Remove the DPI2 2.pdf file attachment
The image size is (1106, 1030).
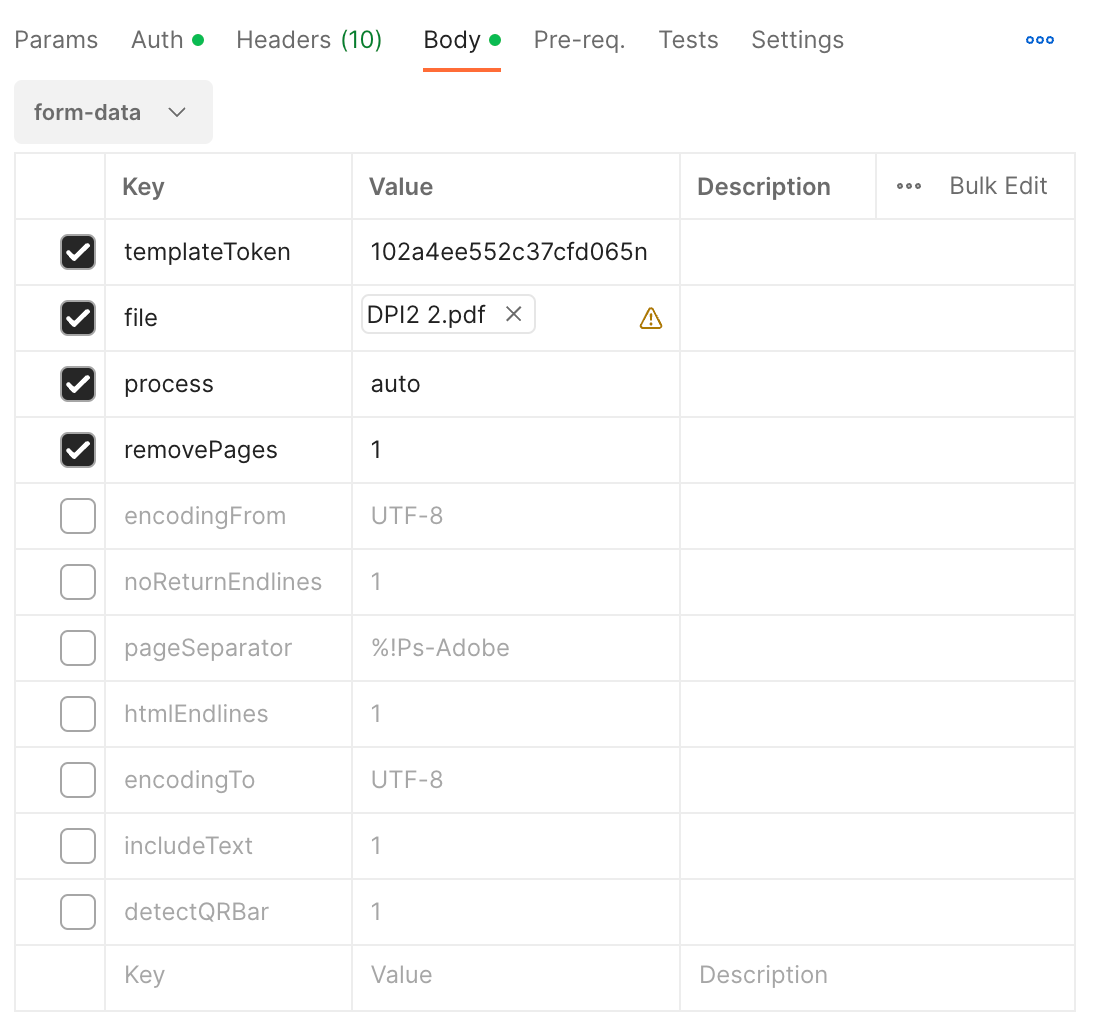(x=514, y=314)
